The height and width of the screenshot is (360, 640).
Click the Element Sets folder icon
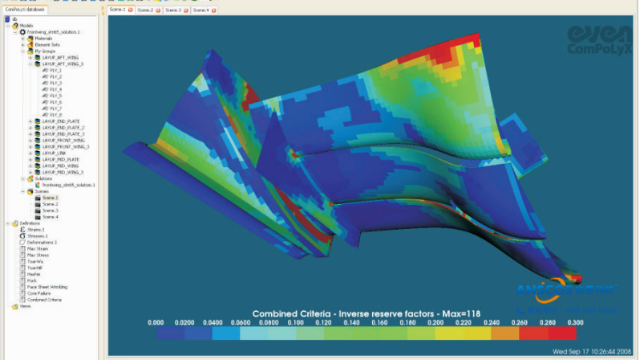click(x=30, y=44)
